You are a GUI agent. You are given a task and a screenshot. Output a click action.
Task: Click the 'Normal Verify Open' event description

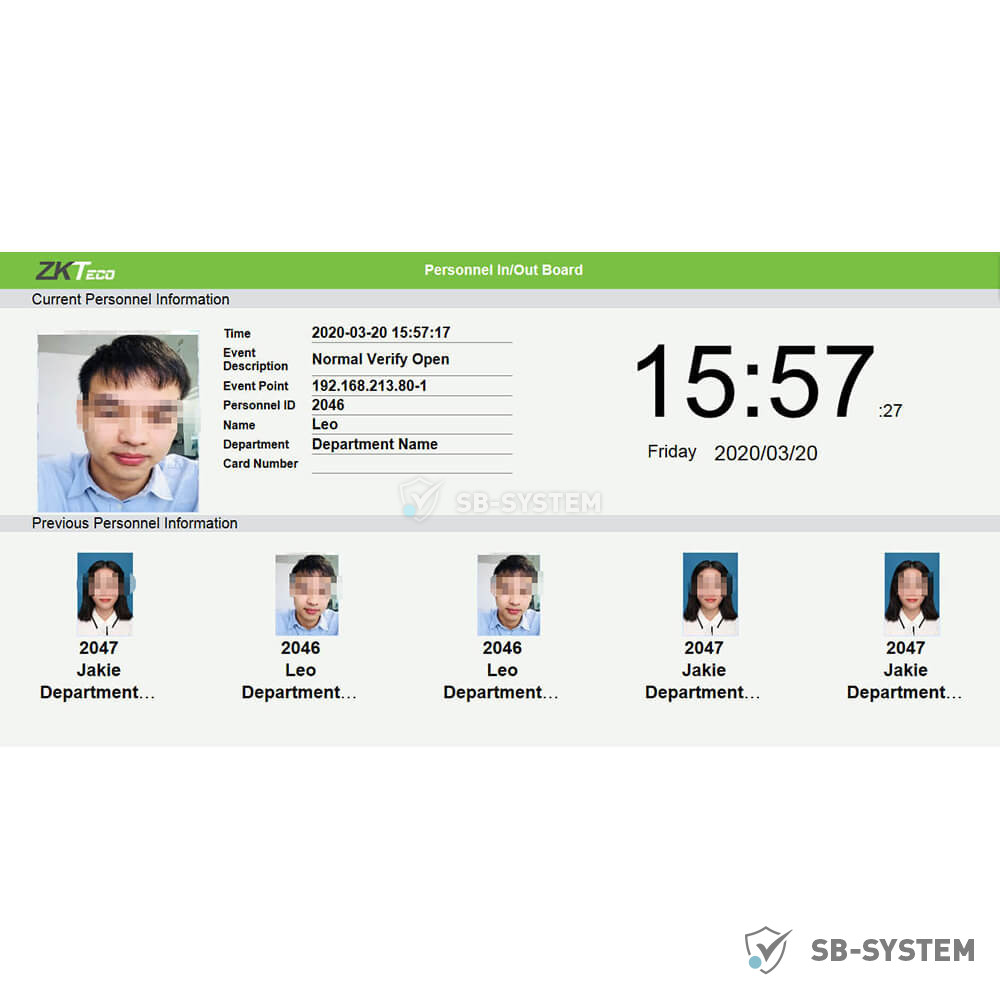tap(380, 359)
